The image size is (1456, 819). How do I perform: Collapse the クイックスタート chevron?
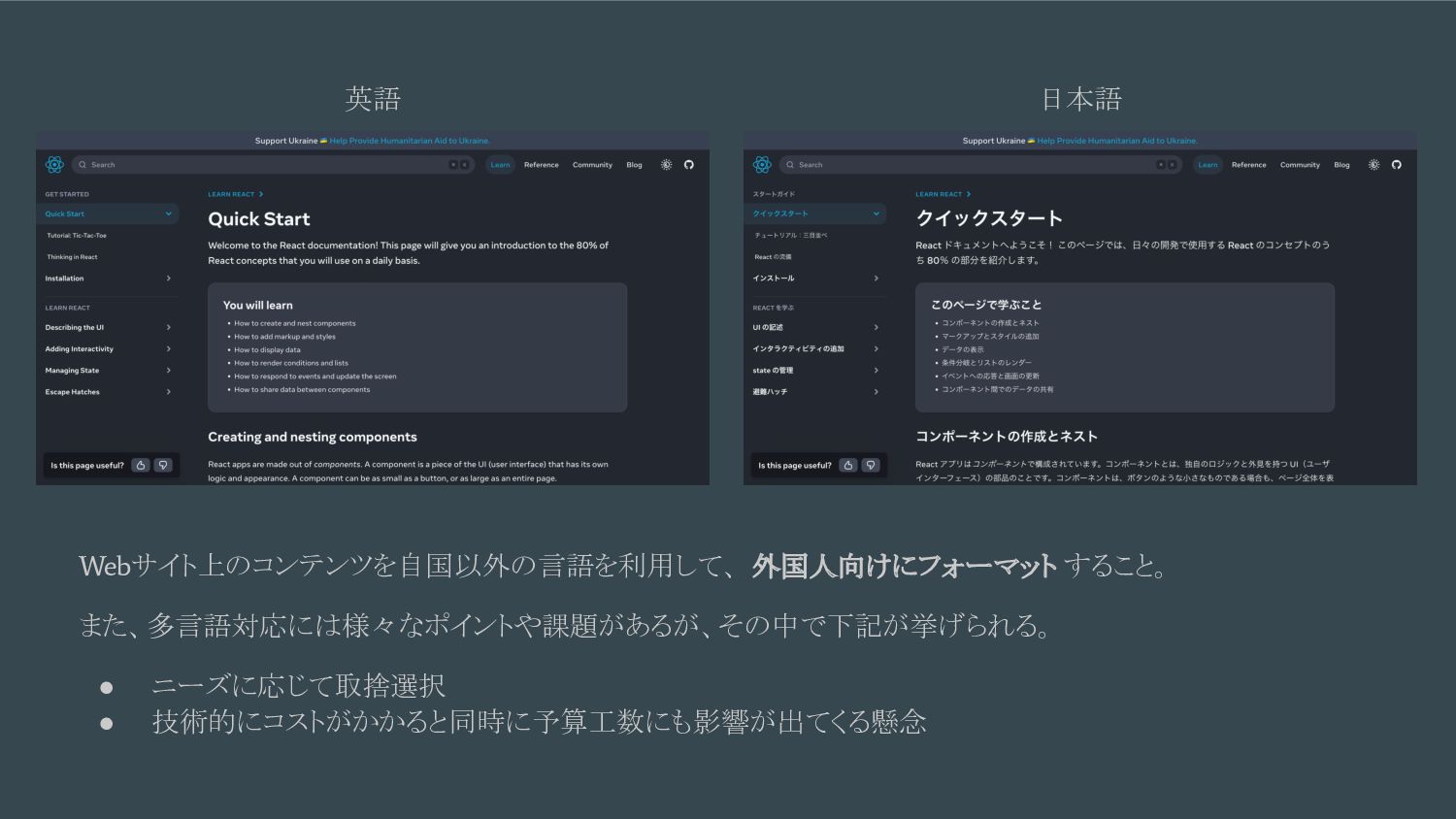[x=876, y=213]
